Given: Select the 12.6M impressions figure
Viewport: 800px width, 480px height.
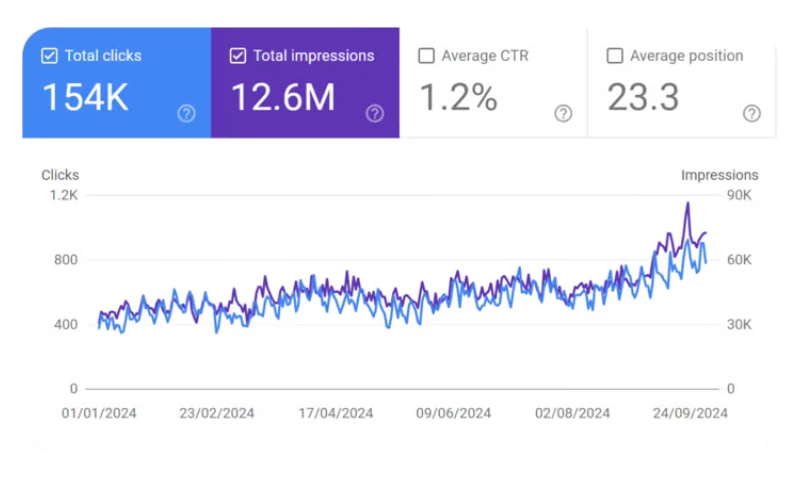Looking at the screenshot, I should (279, 98).
